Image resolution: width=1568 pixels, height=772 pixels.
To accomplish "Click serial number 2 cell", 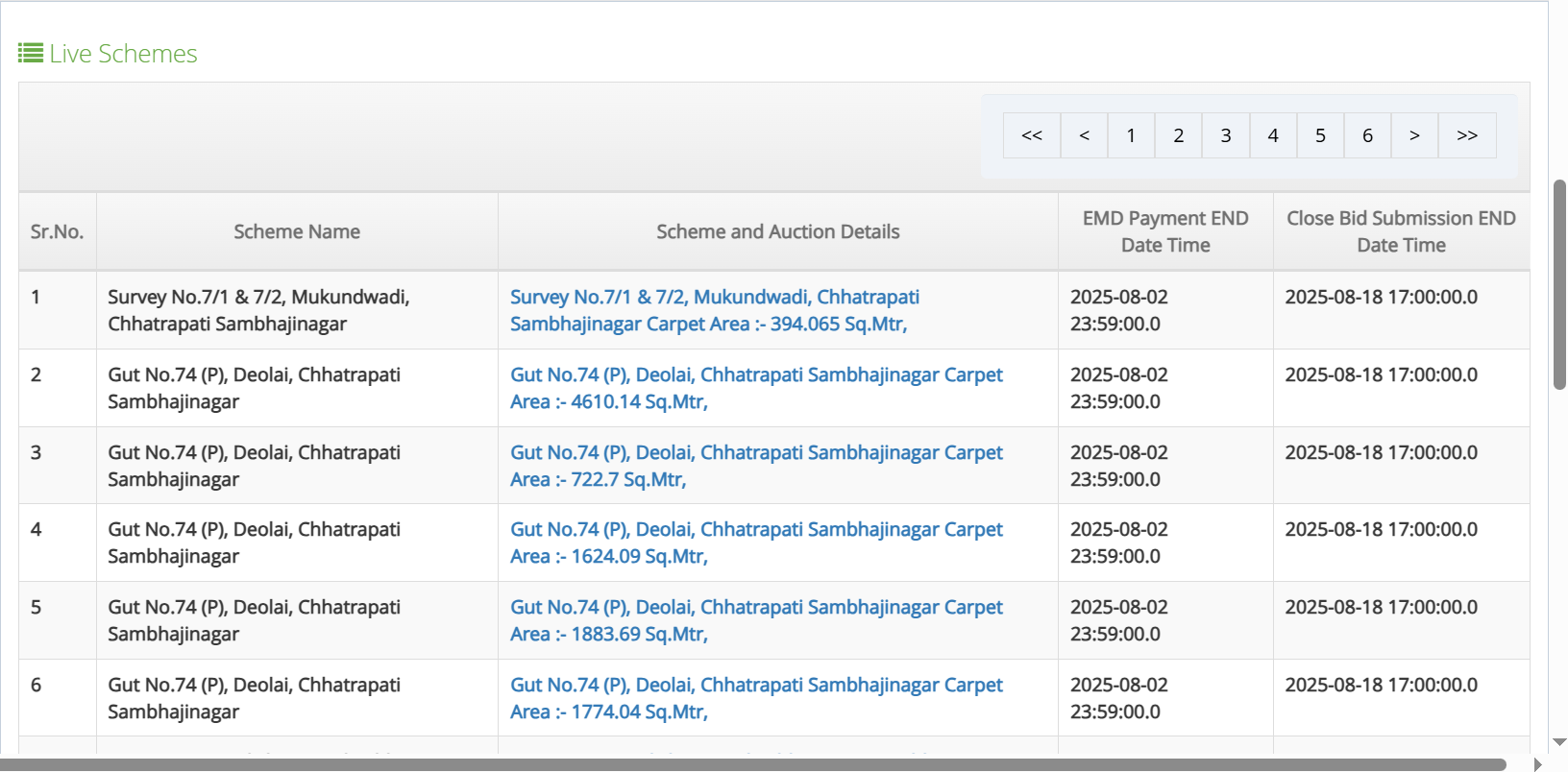I will 57,388.
